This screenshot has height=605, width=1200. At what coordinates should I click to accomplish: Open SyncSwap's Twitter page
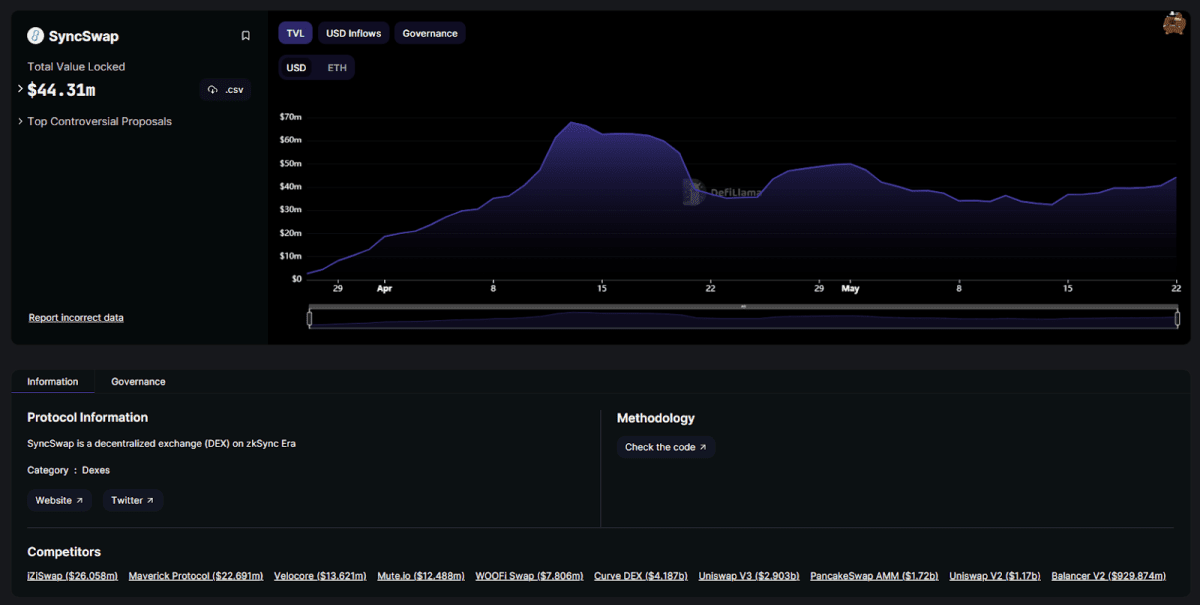[x=132, y=500]
